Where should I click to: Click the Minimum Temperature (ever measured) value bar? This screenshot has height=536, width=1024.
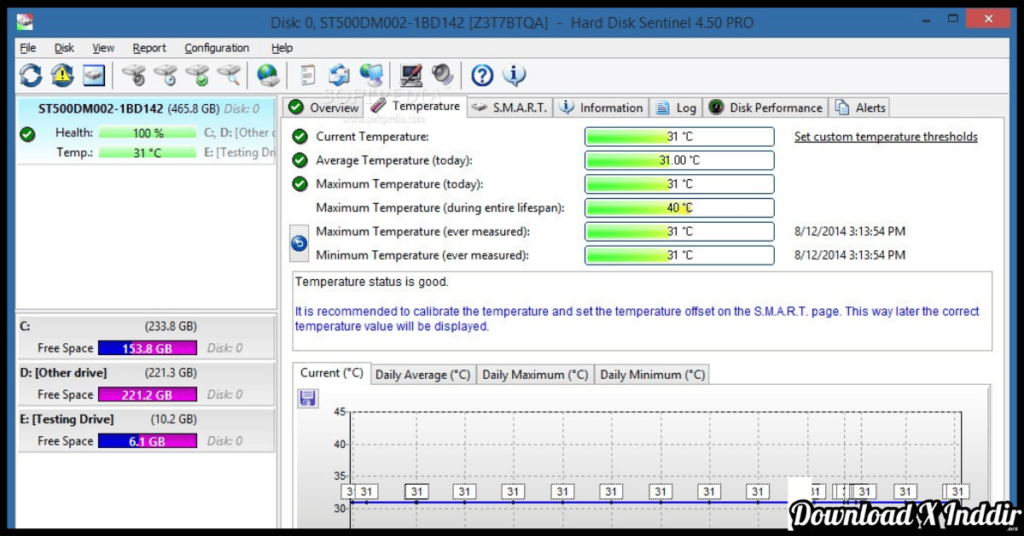coord(679,255)
